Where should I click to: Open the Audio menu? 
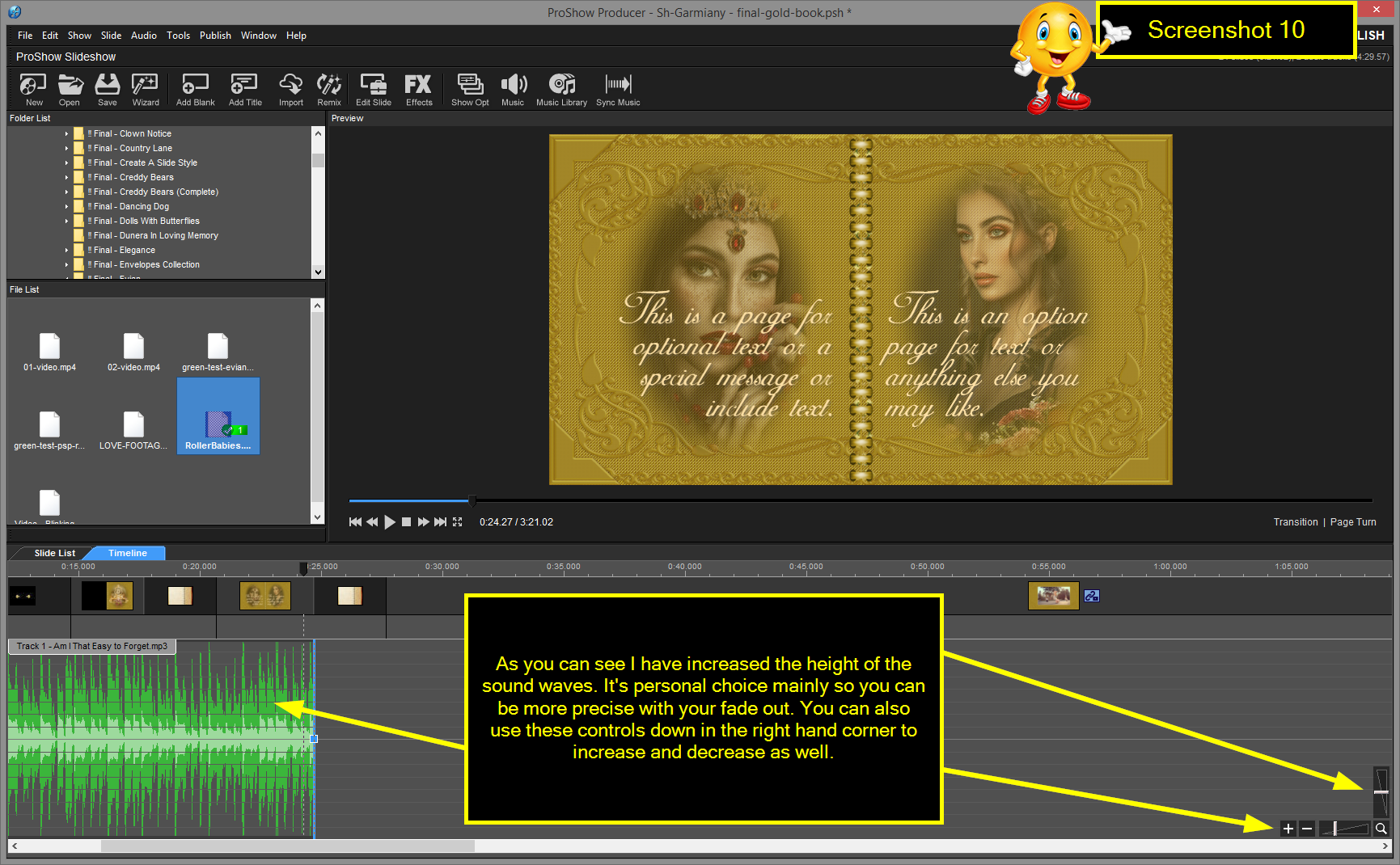(144, 36)
